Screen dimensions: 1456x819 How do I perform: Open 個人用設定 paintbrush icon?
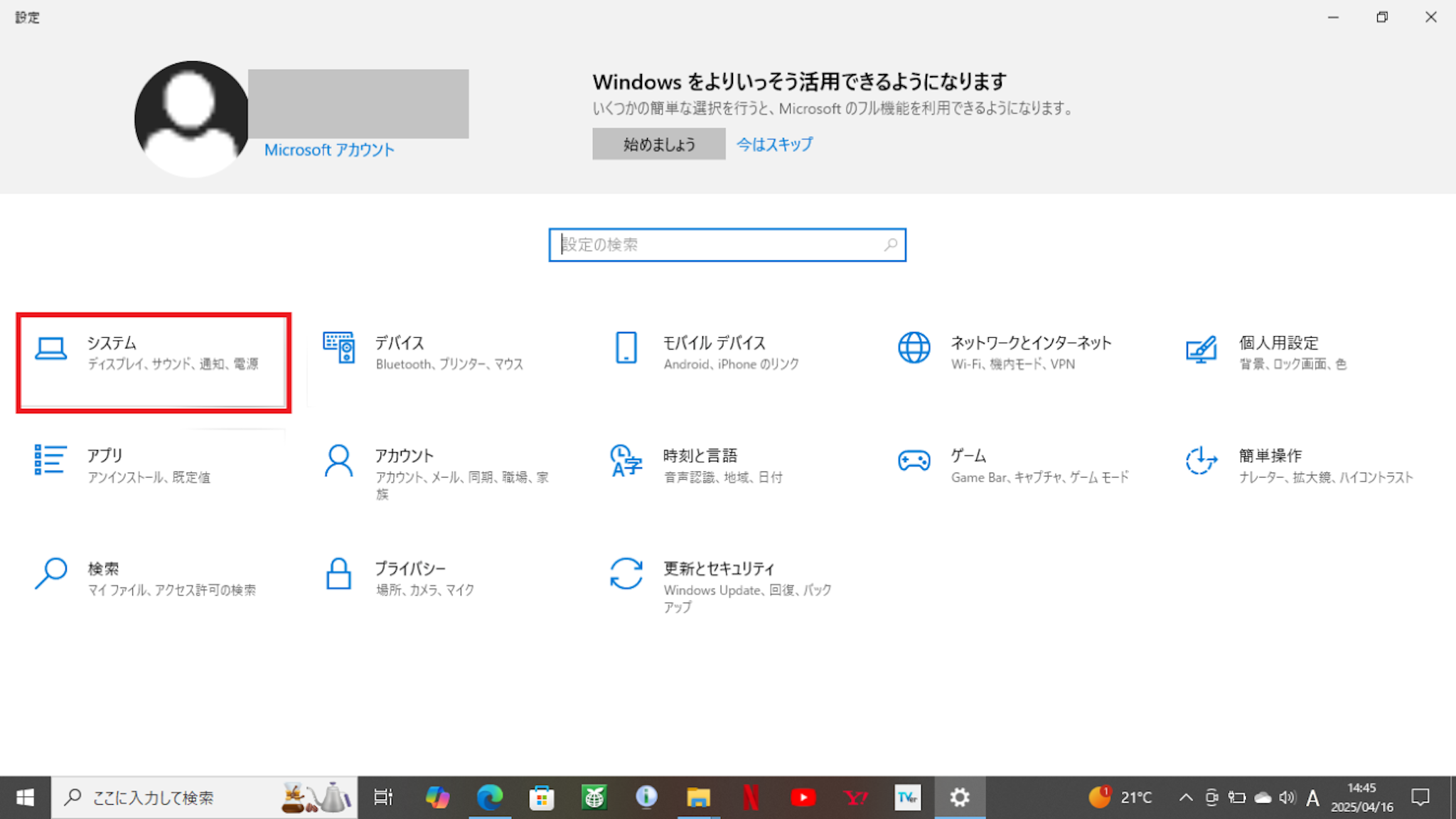tap(1201, 348)
